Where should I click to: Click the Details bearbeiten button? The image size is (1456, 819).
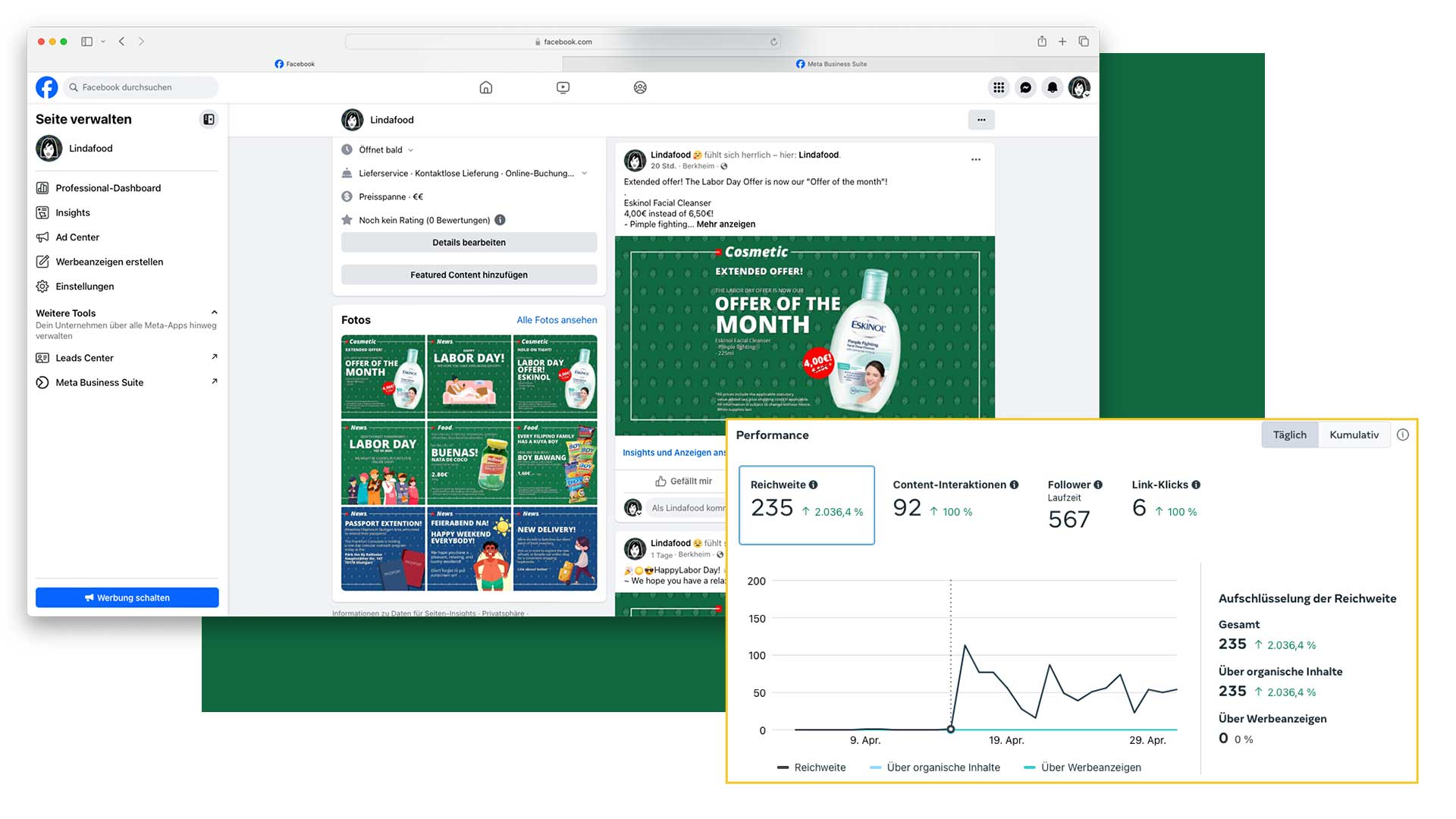(x=469, y=243)
